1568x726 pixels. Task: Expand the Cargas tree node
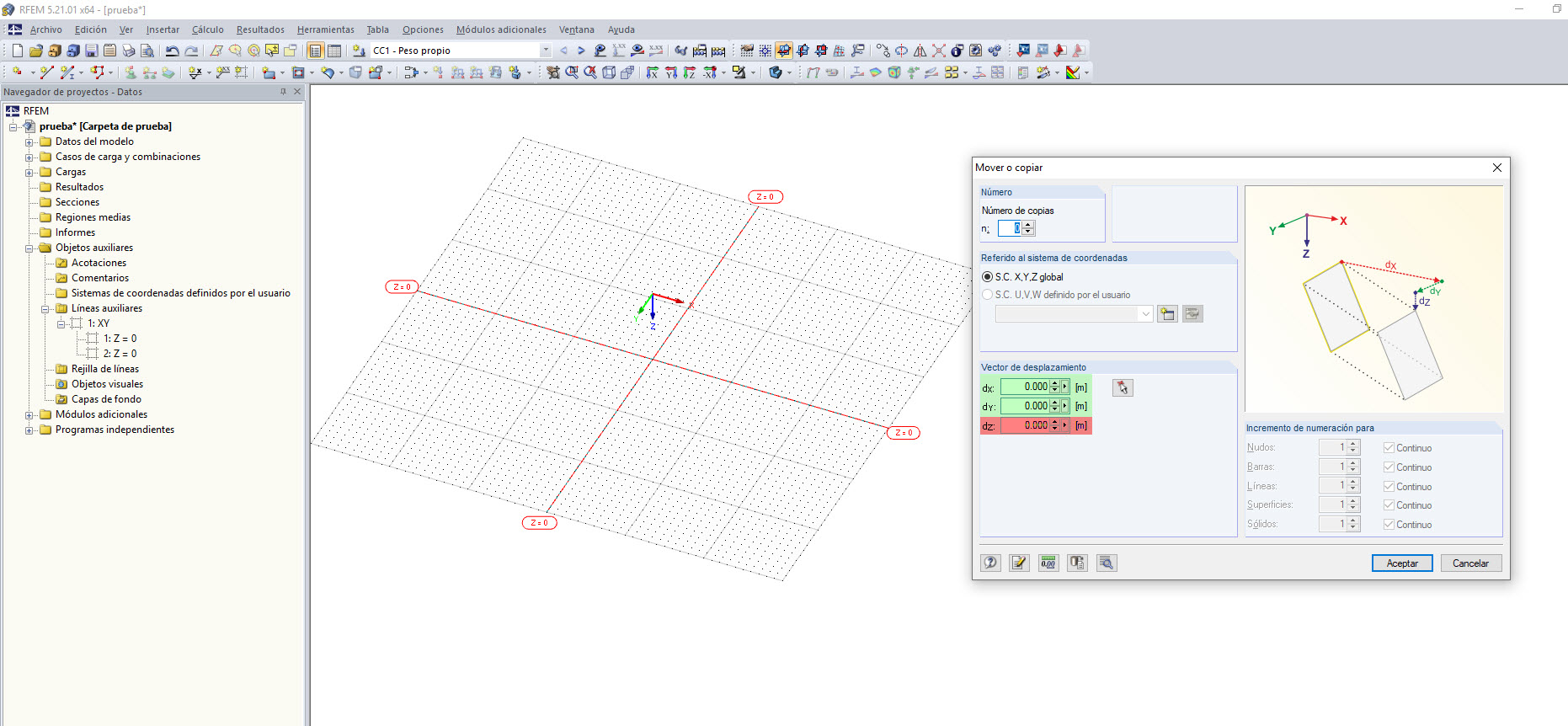[29, 173]
